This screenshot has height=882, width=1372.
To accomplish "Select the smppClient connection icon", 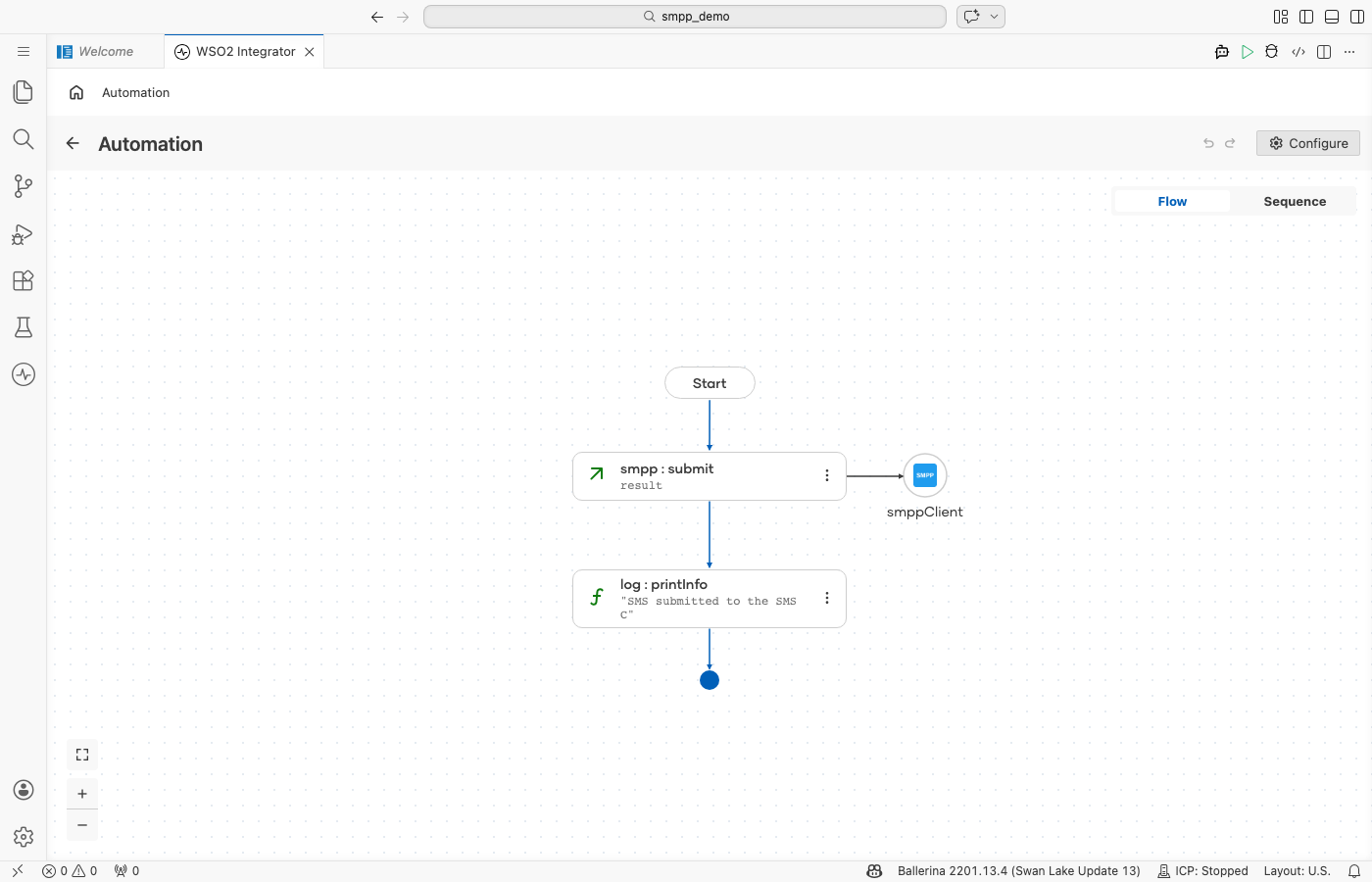I will (x=925, y=475).
